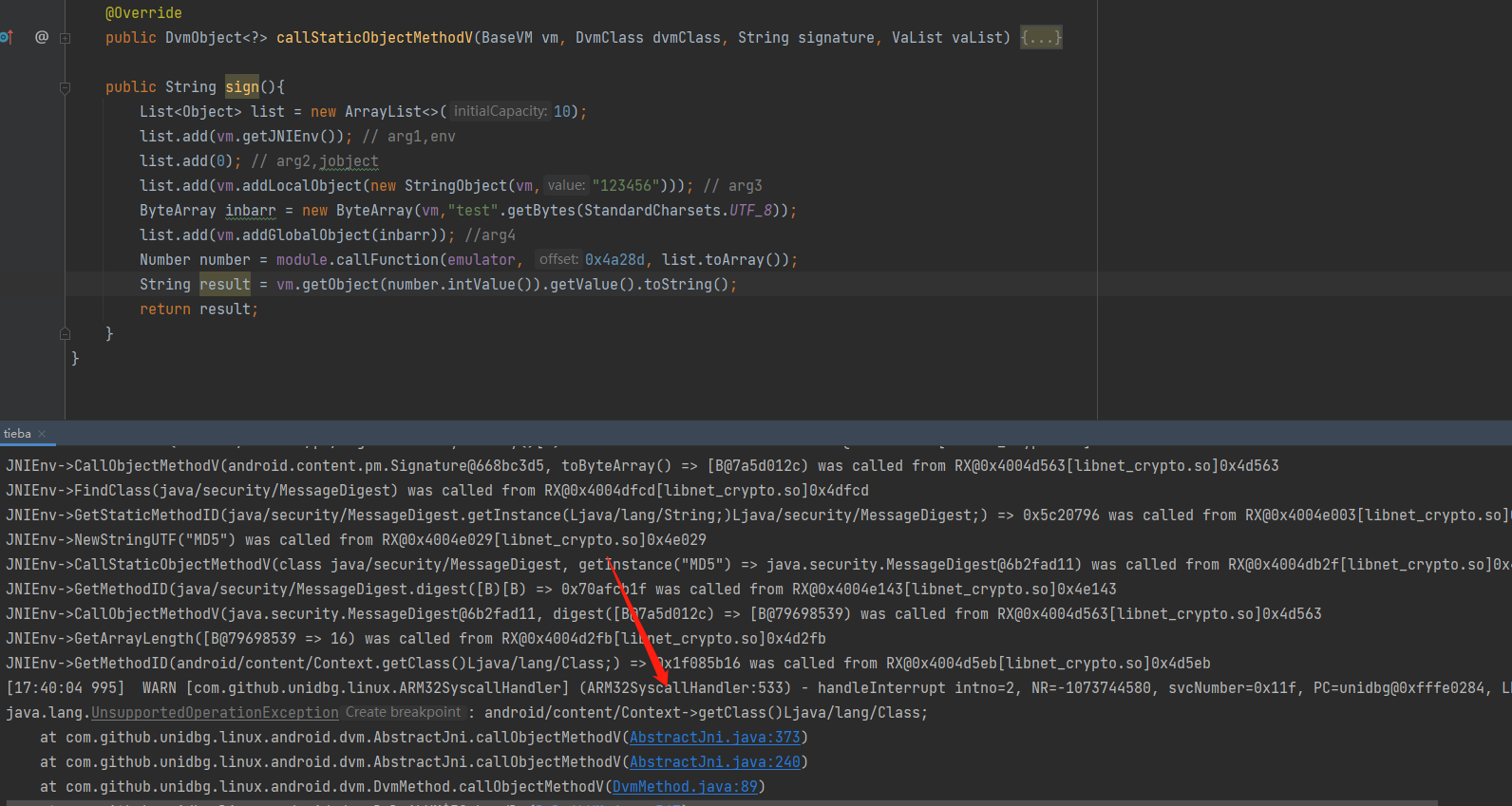
Task: Open the AbstractJni.java:373 stack link
Action: pyautogui.click(x=715, y=738)
